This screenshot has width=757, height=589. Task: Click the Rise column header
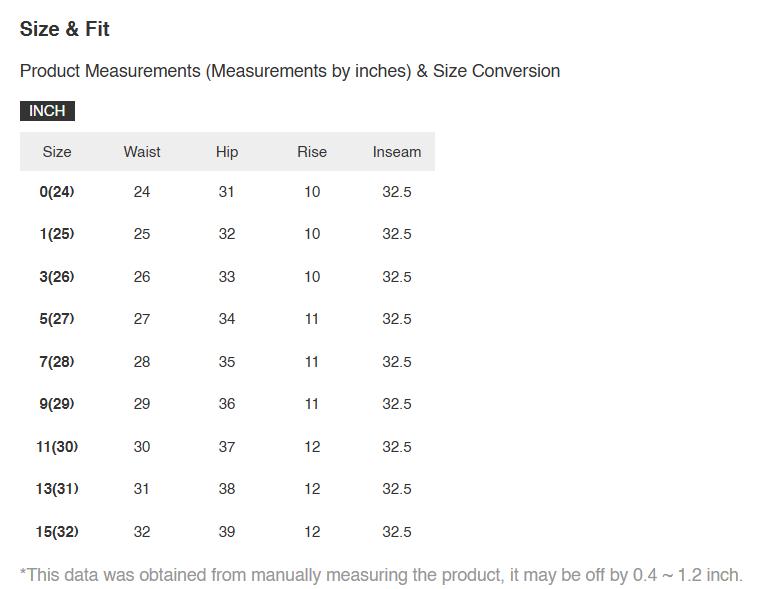click(x=312, y=152)
